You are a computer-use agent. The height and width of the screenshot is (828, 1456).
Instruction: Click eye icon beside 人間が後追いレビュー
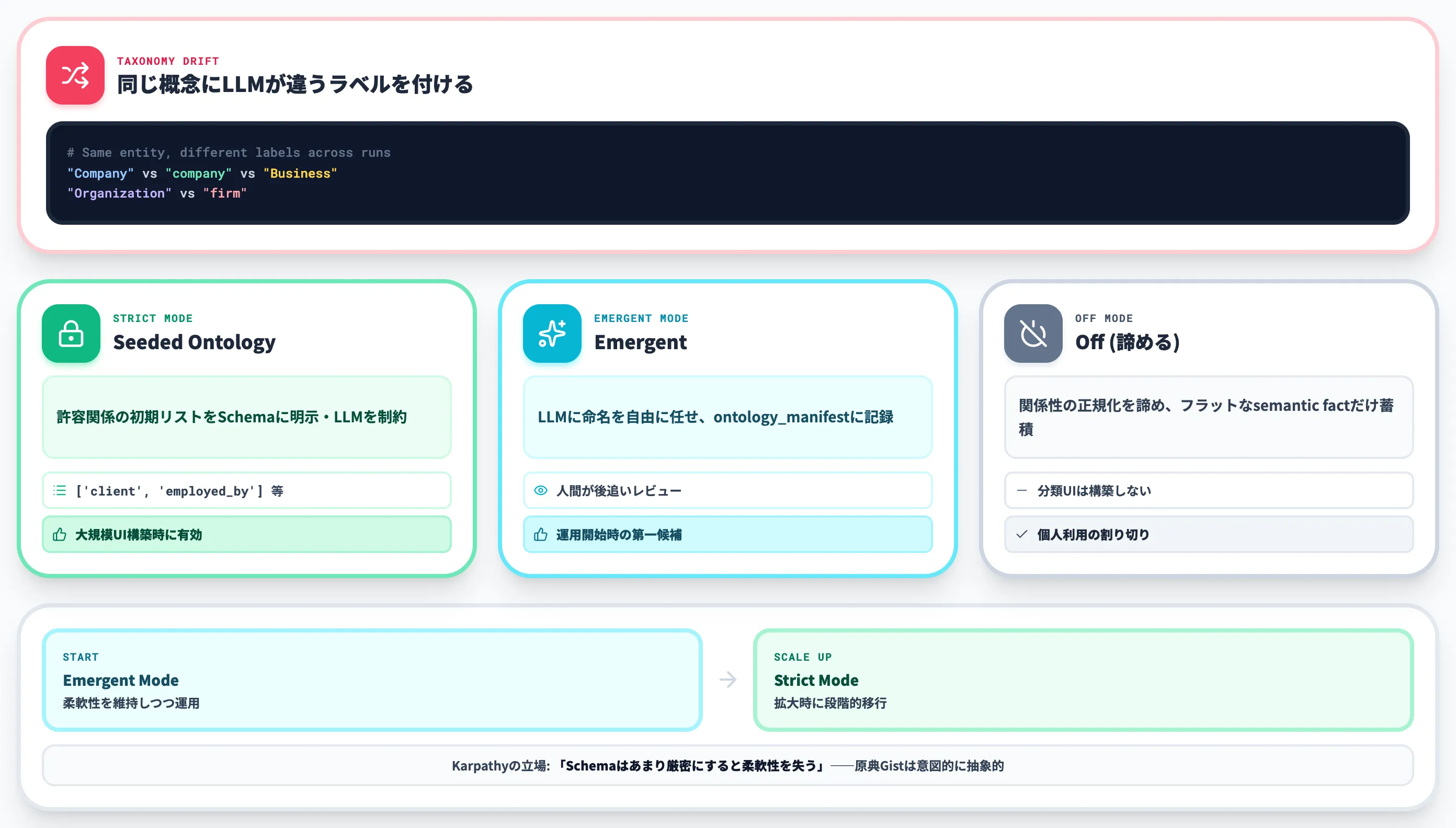[541, 490]
